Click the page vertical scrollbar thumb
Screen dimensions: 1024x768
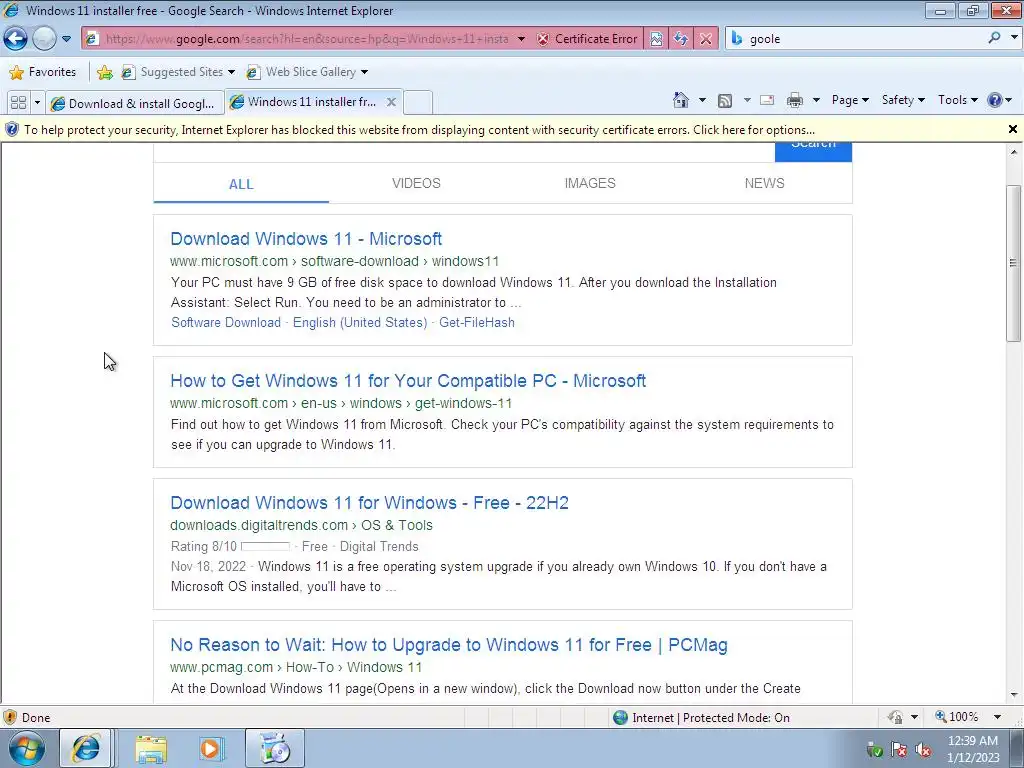(1014, 263)
